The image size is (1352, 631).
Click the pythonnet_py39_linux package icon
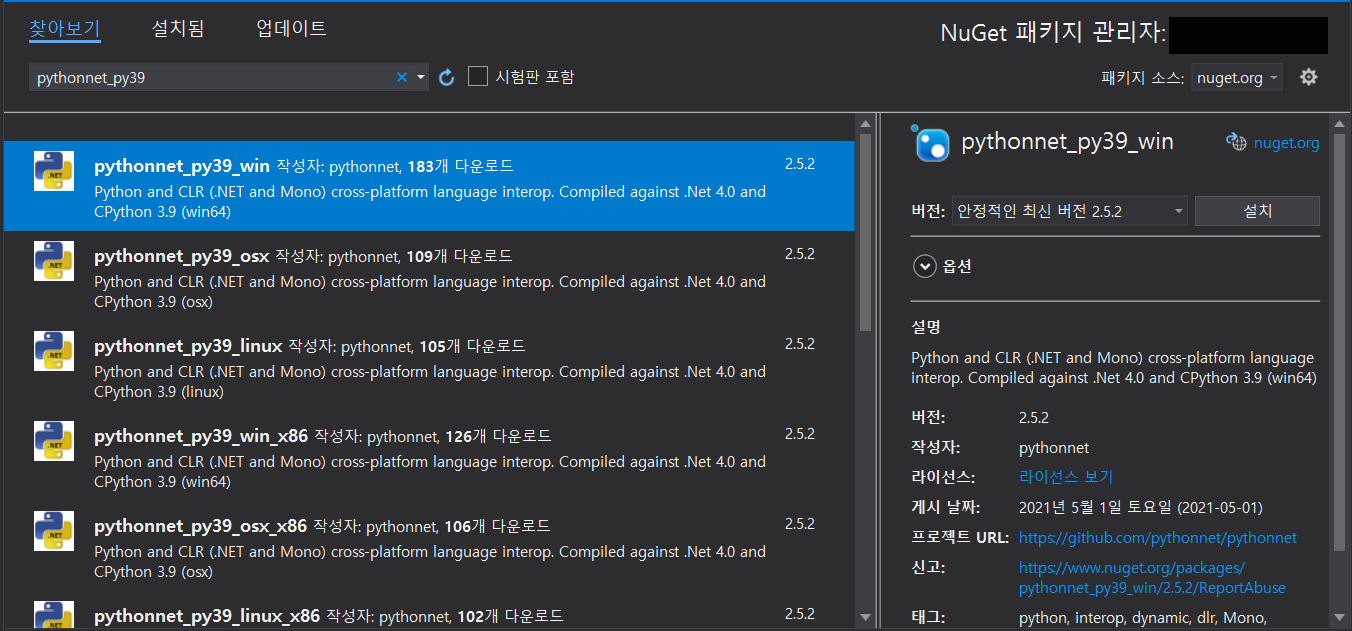click(54, 351)
